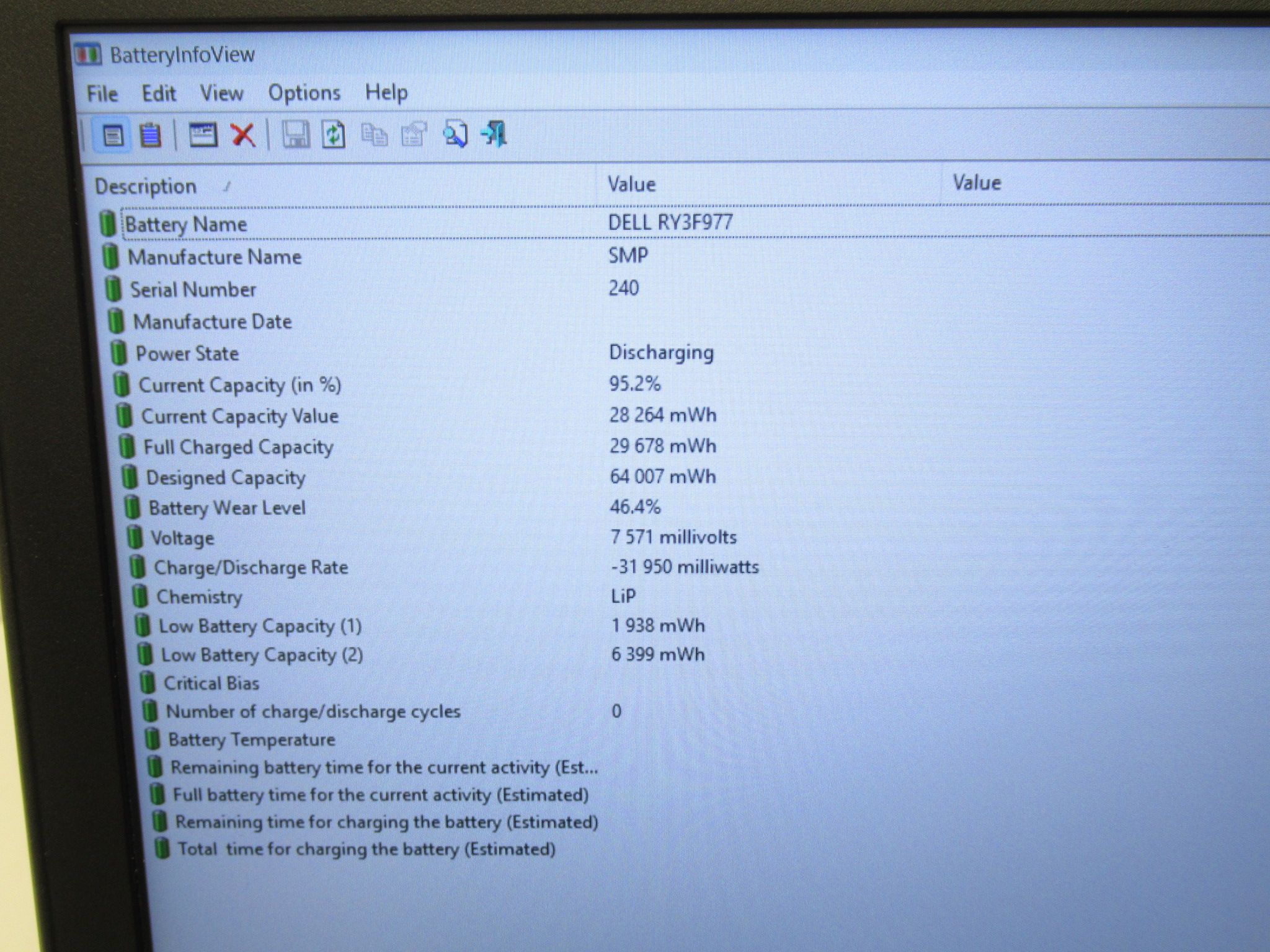Viewport: 1270px width, 952px height.
Task: Click the Show Battery Log toolbar icon
Action: point(150,135)
